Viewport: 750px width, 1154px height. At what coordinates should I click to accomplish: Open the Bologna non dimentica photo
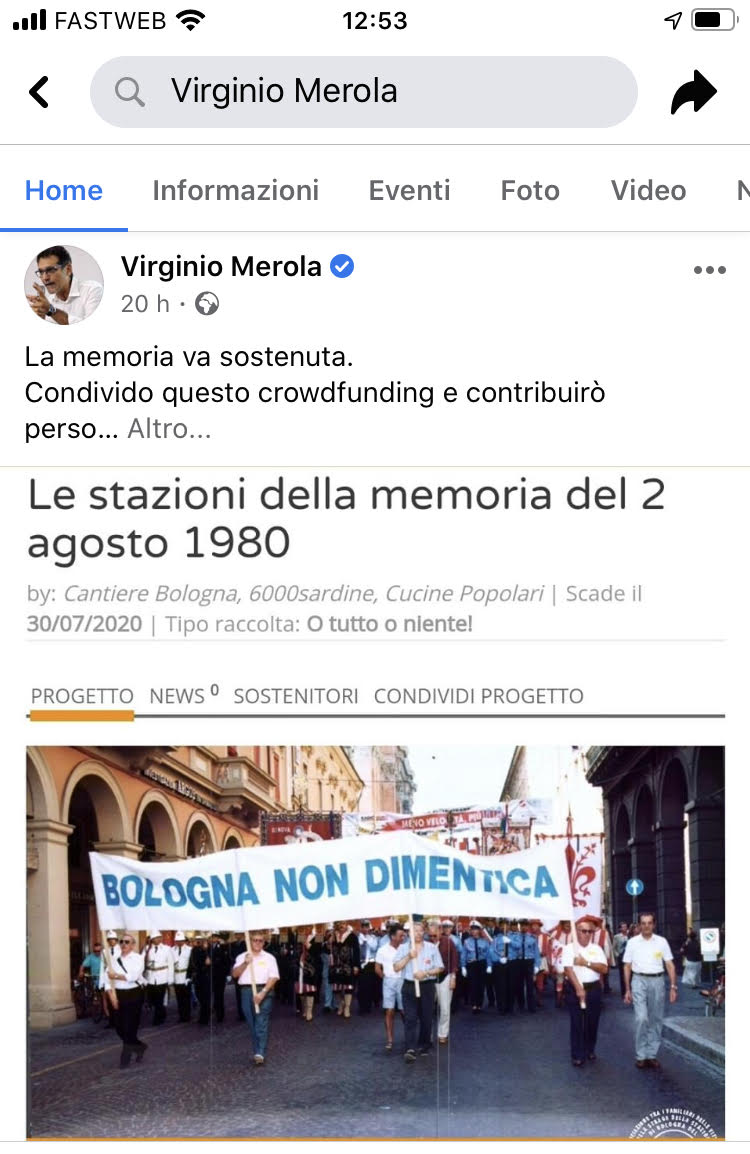[x=375, y=943]
